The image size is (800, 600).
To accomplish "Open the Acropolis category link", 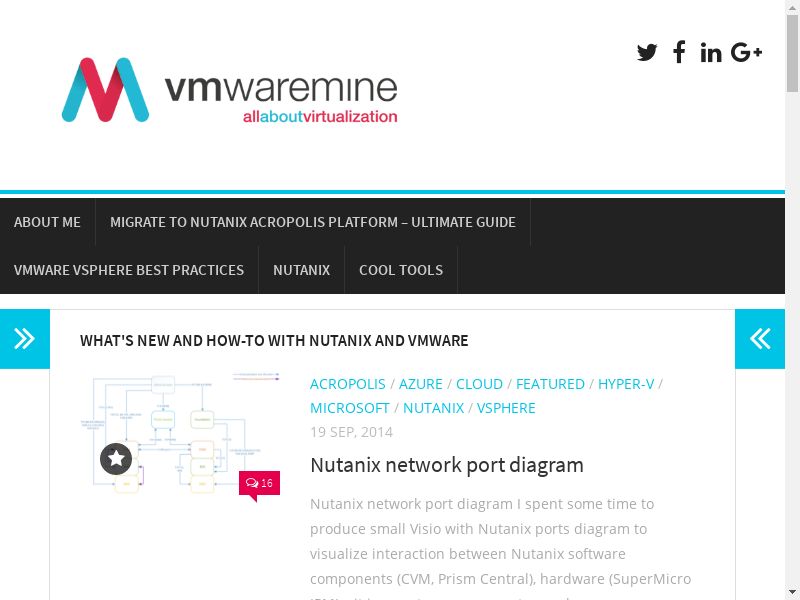I will (348, 384).
